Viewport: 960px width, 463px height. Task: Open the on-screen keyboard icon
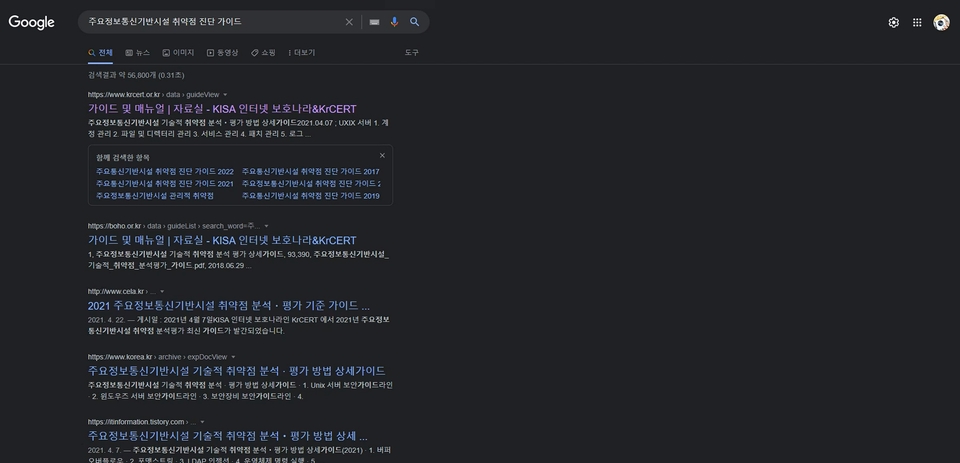point(374,22)
